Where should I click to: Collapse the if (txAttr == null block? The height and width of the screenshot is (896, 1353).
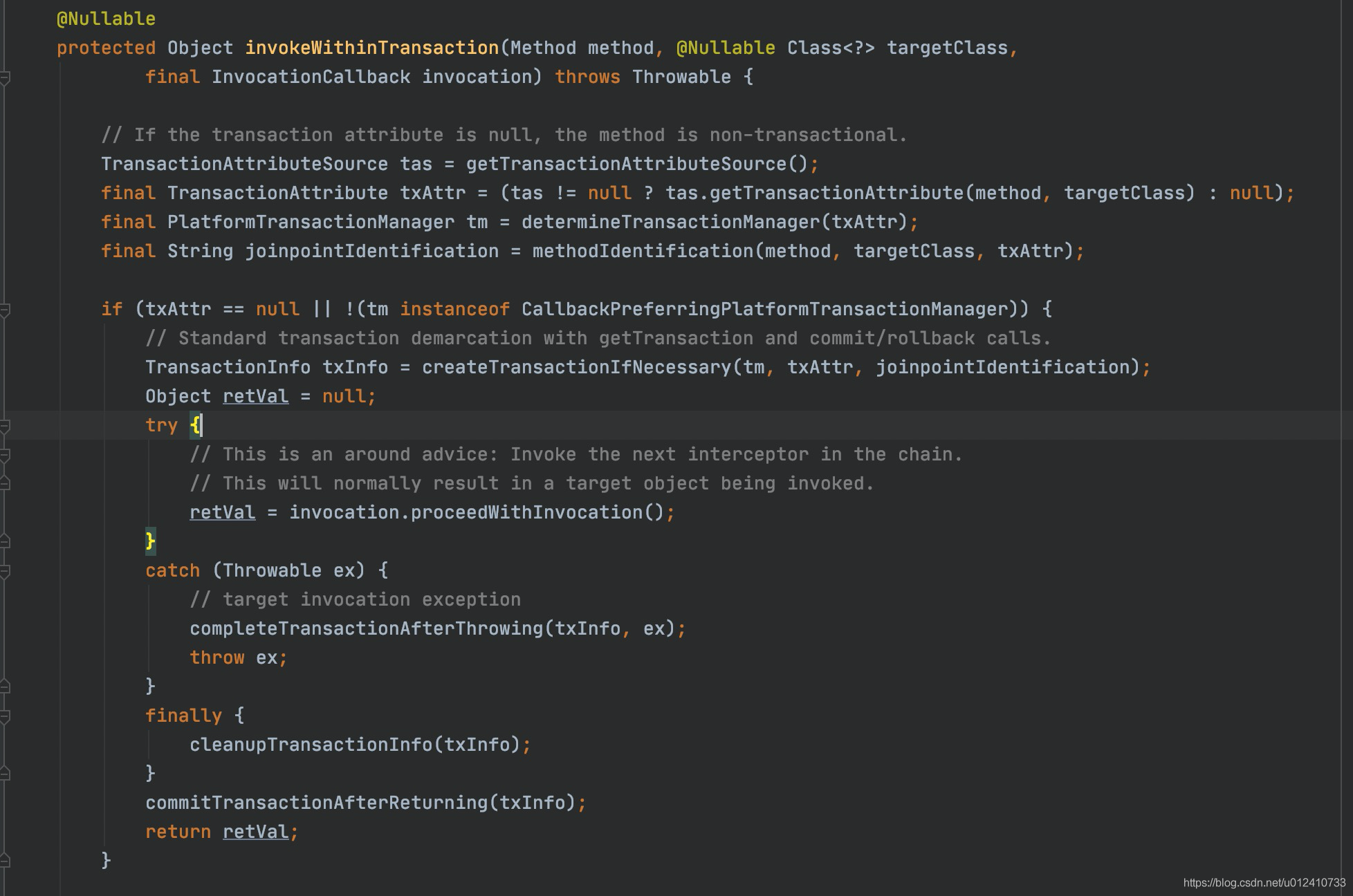point(4,310)
